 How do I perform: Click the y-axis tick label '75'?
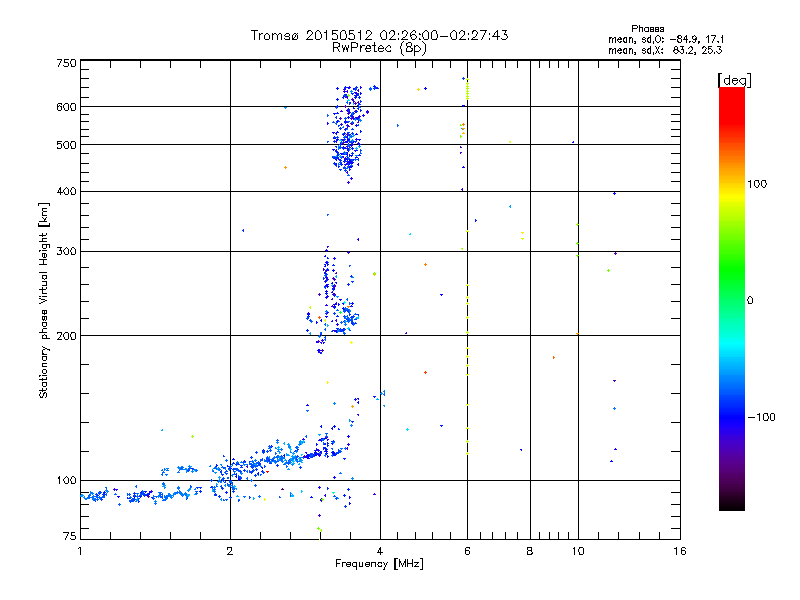70,536
